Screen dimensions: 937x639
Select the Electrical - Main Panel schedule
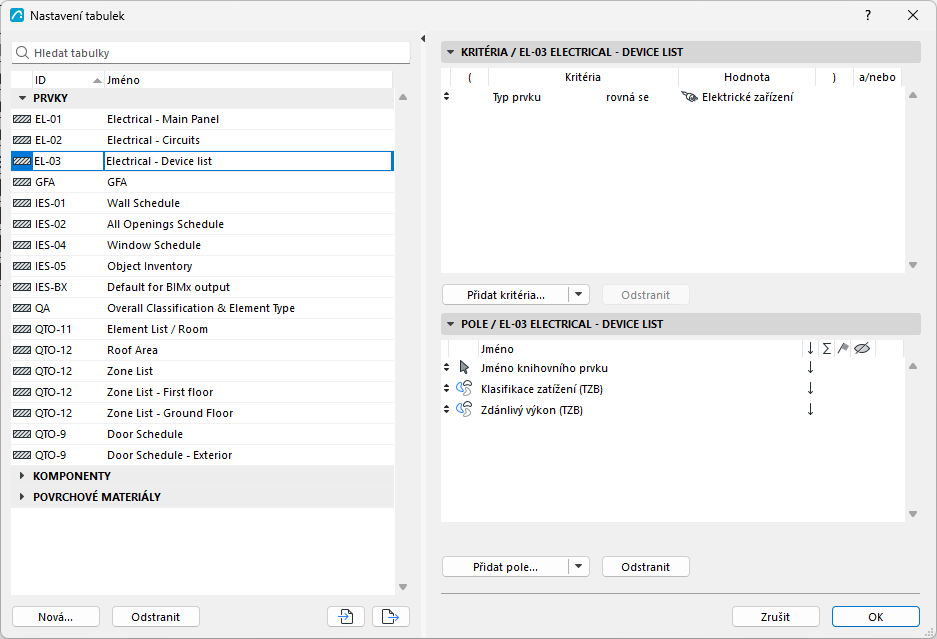(x=203, y=119)
